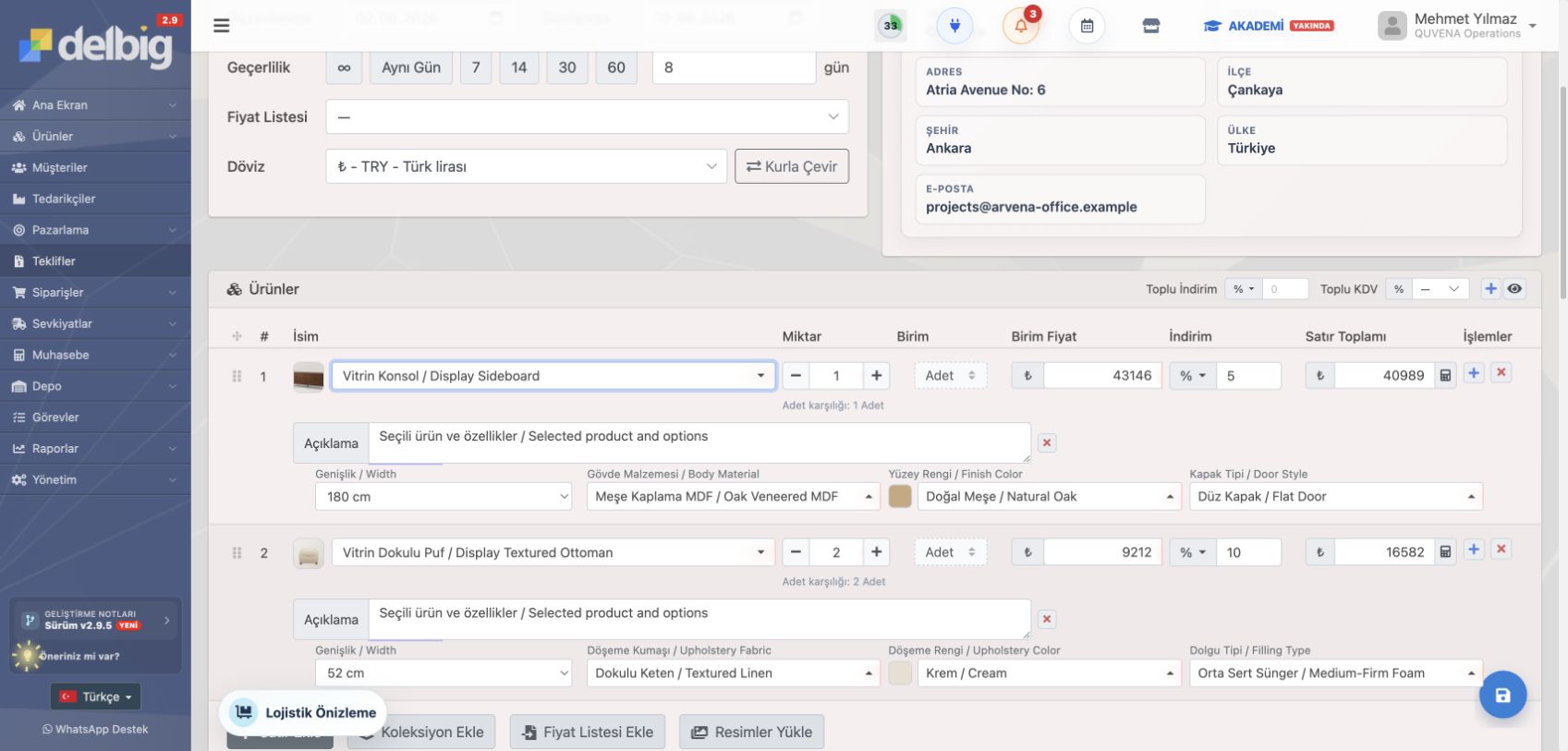The width and height of the screenshot is (1568, 751).
Task: Delete description of Vitrin Konsol row
Action: pos(1047,443)
